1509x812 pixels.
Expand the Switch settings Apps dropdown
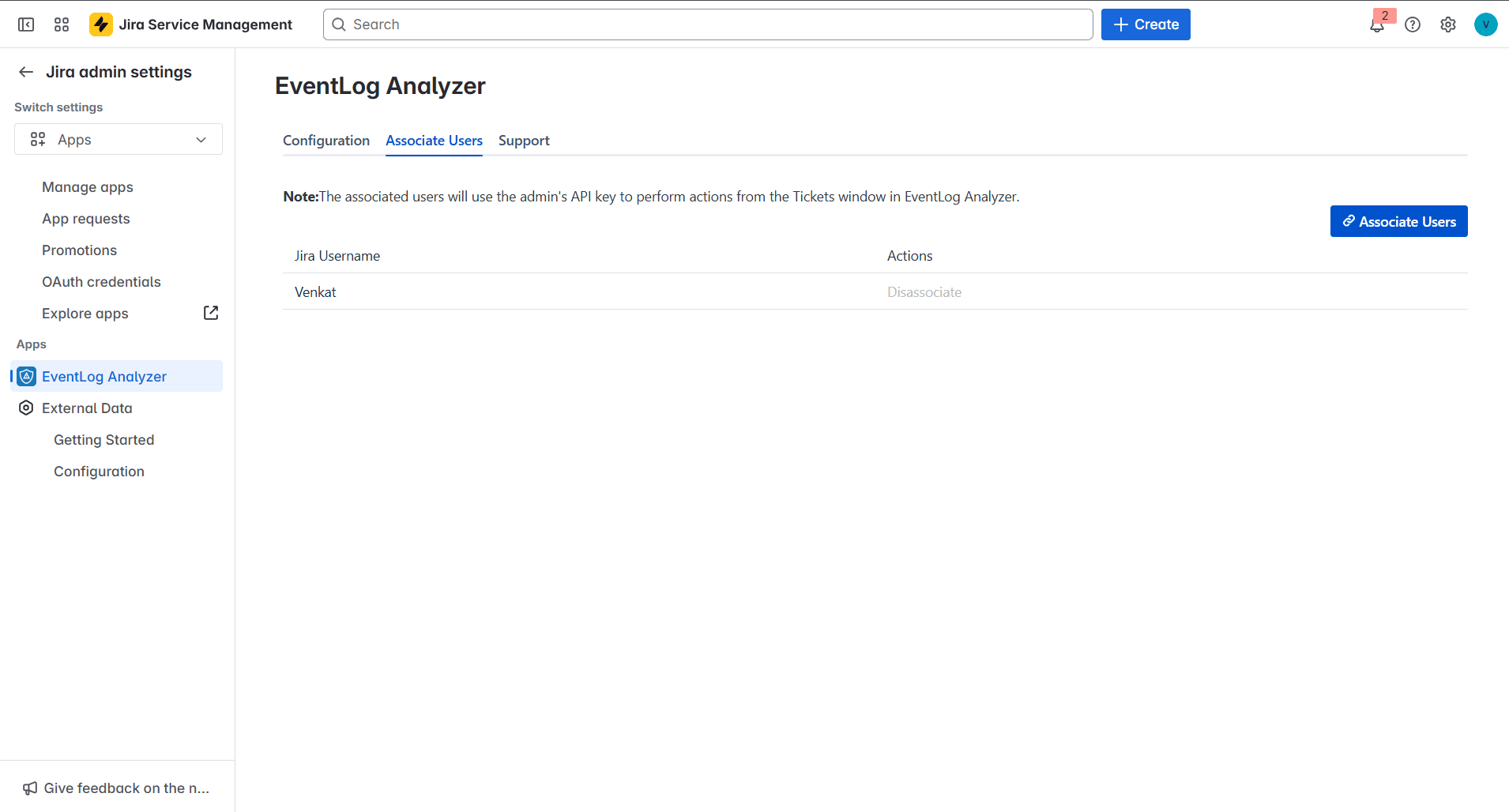coord(119,139)
